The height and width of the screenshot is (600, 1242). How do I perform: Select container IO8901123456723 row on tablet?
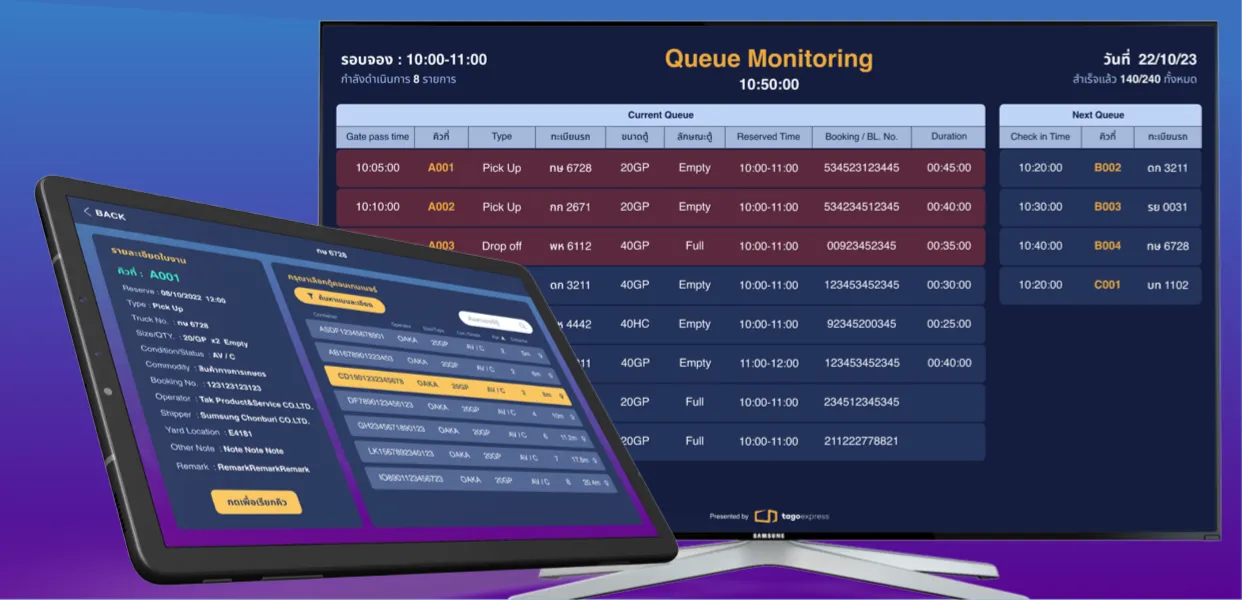click(x=489, y=479)
